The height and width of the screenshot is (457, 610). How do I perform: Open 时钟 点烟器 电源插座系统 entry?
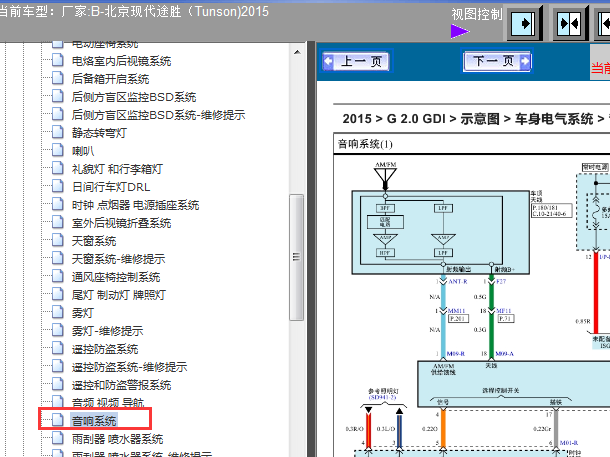(x=135, y=205)
